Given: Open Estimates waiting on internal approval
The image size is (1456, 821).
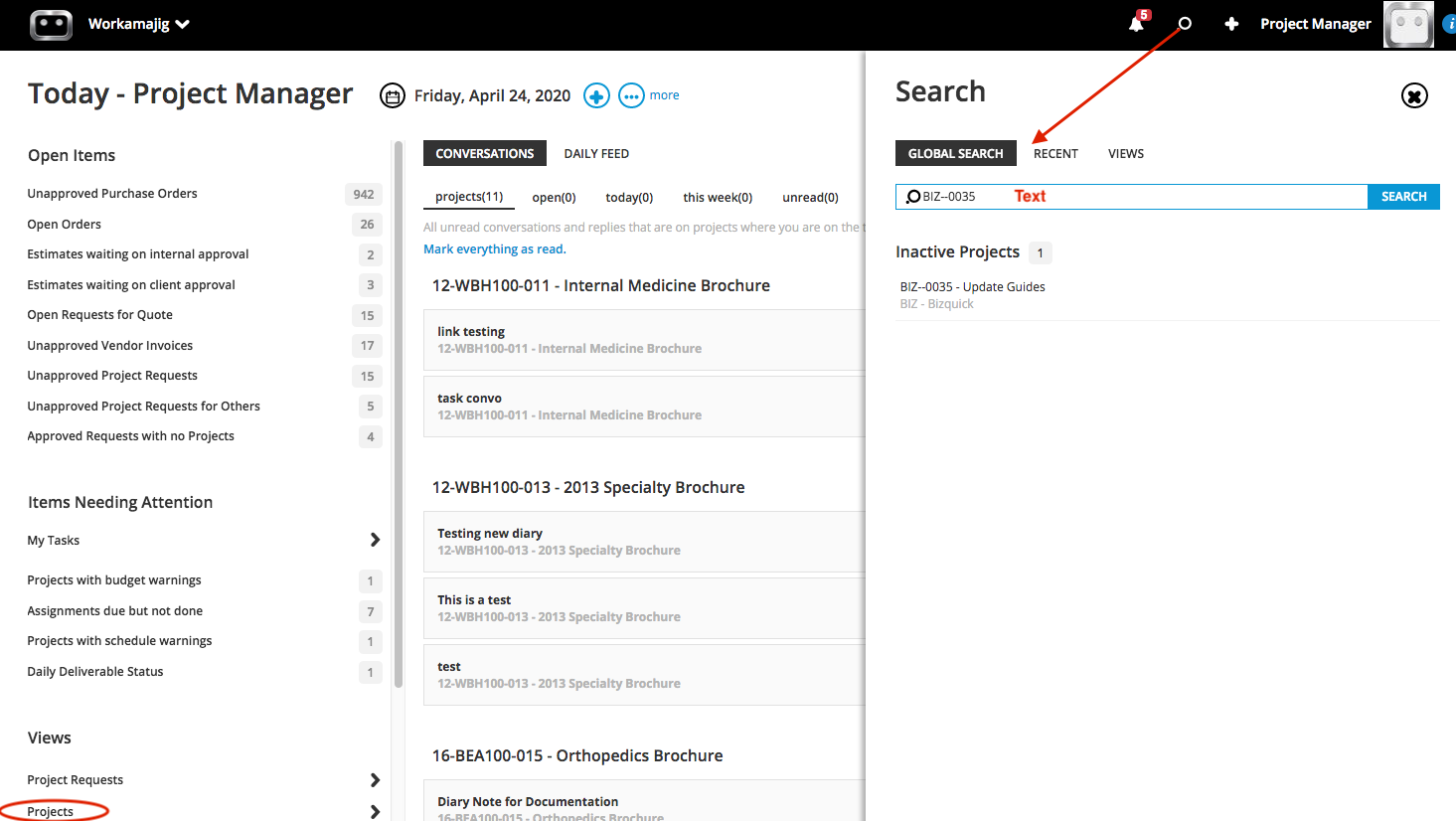Looking at the screenshot, I should coord(138,254).
